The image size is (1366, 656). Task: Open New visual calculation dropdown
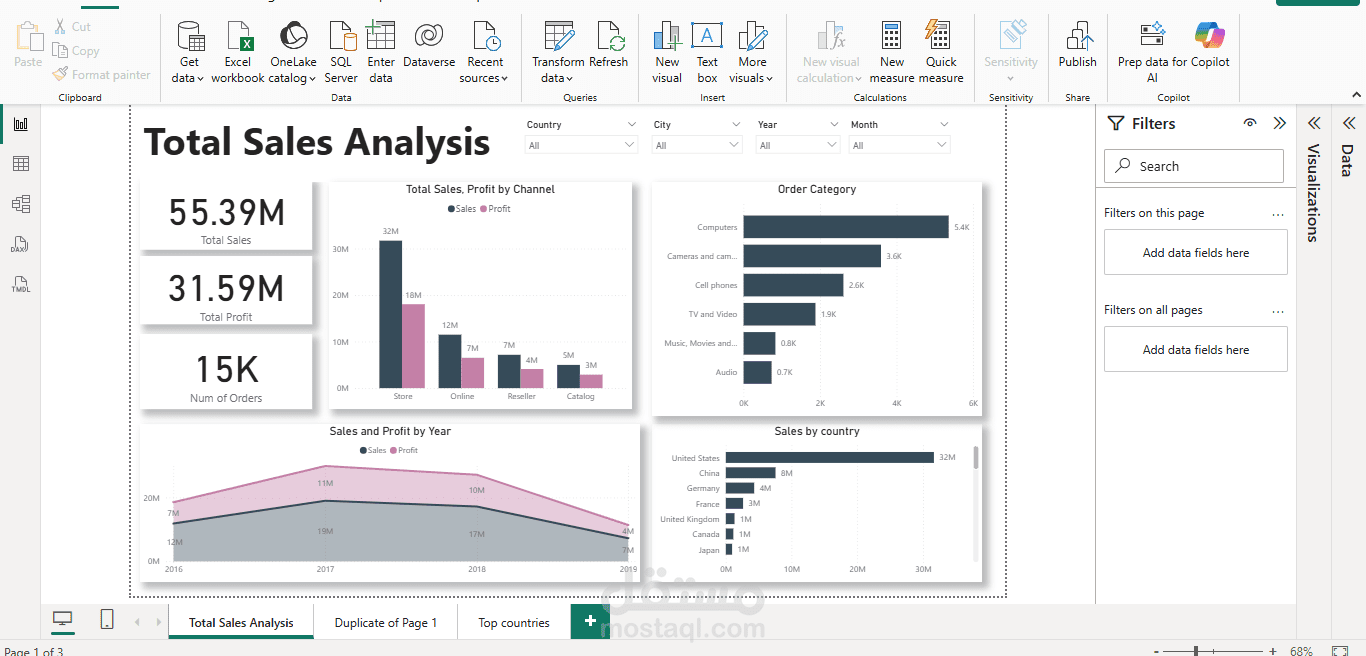[x=831, y=52]
